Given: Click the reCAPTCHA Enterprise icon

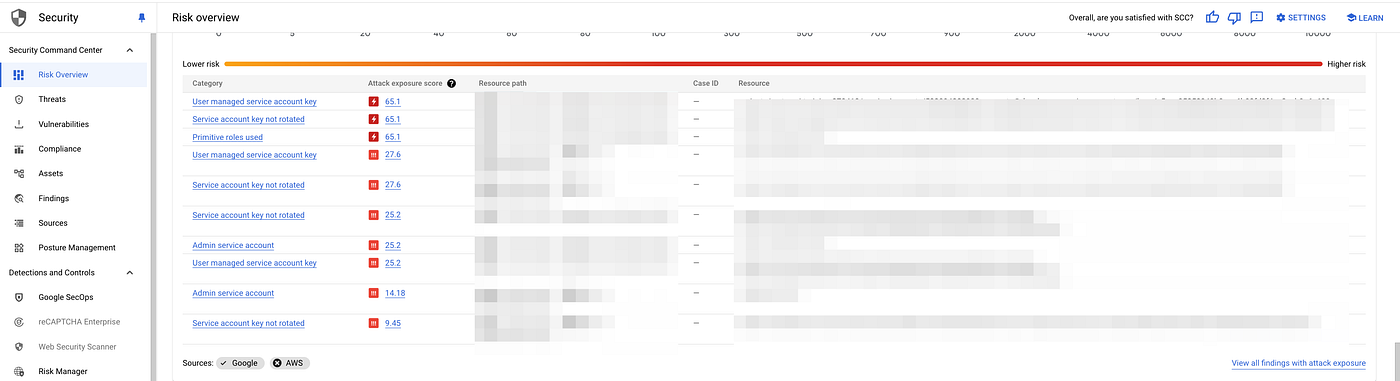Looking at the screenshot, I should pos(19,321).
